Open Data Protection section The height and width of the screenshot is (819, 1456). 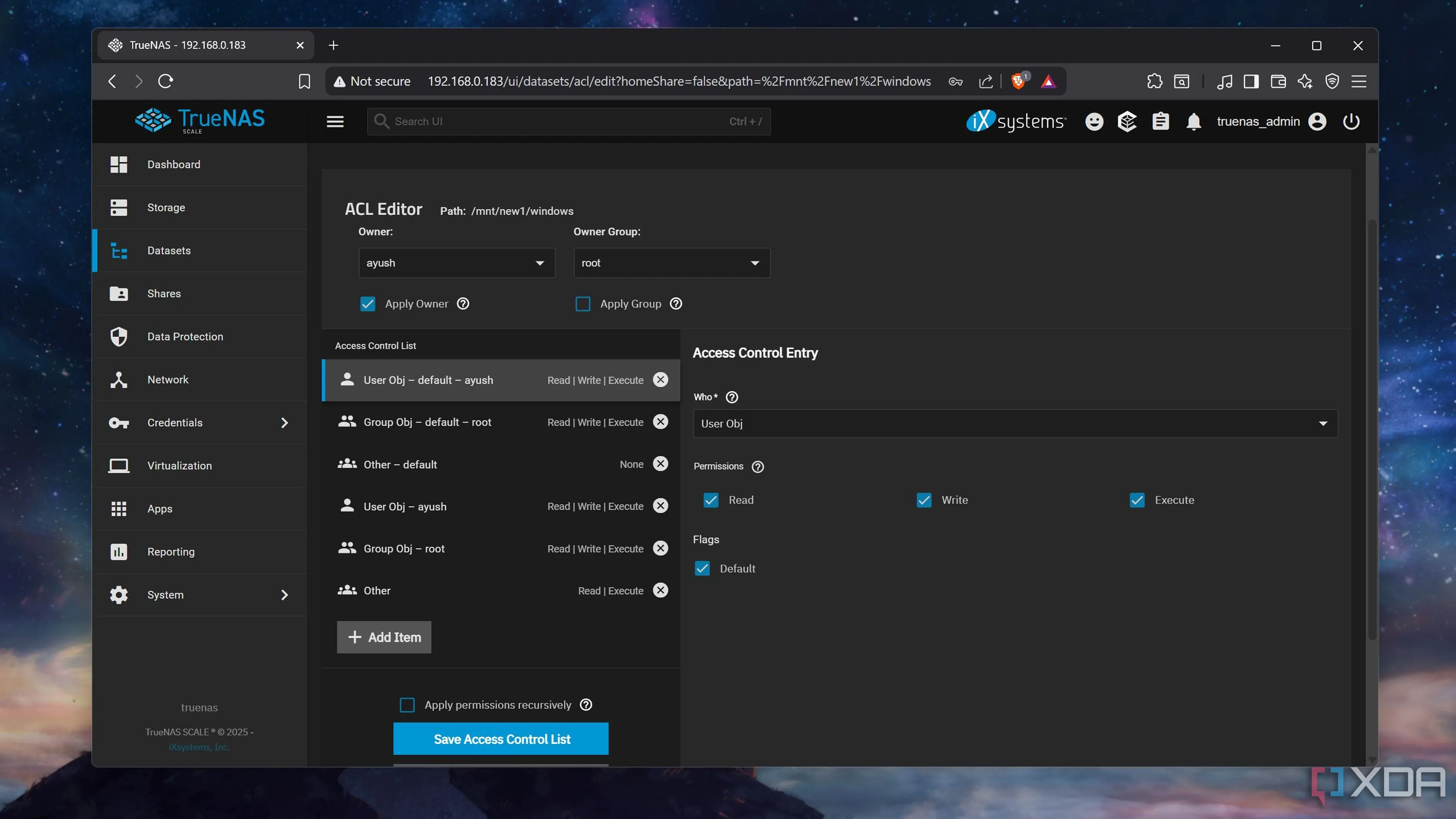(x=200, y=336)
